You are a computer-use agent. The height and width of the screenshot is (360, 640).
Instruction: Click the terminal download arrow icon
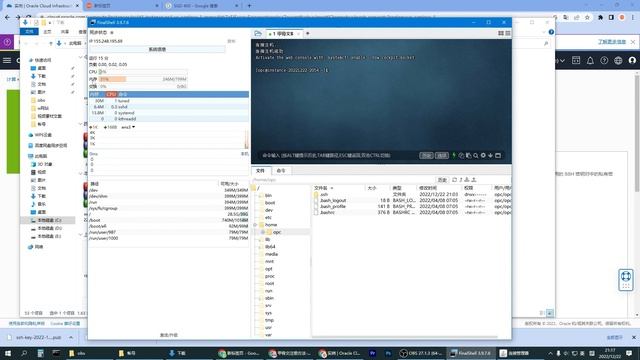click(490, 156)
